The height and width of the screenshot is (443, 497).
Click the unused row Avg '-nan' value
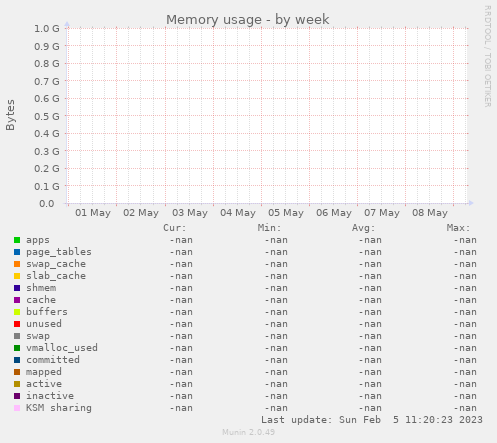370,324
